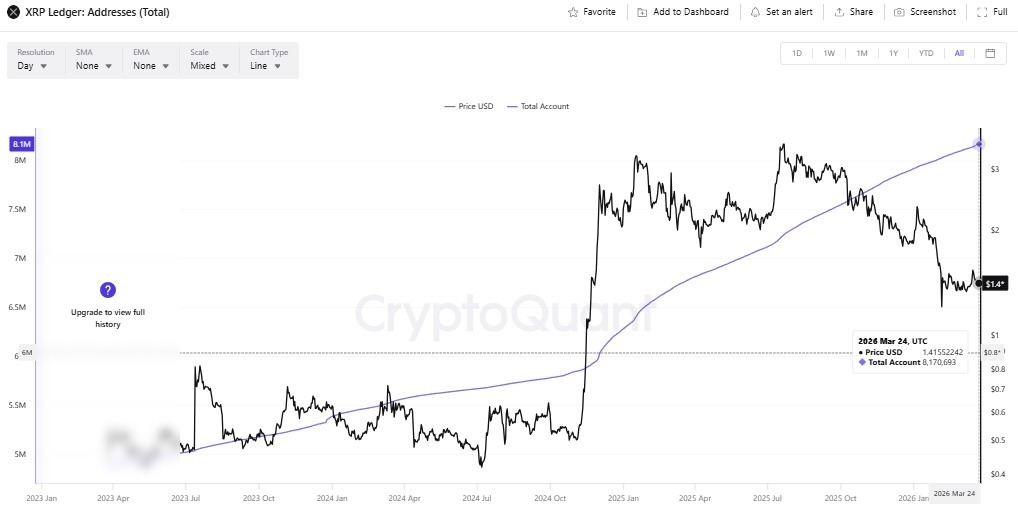Open the SMA dropdown
Image resolution: width=1018 pixels, height=514 pixels.
(93, 66)
